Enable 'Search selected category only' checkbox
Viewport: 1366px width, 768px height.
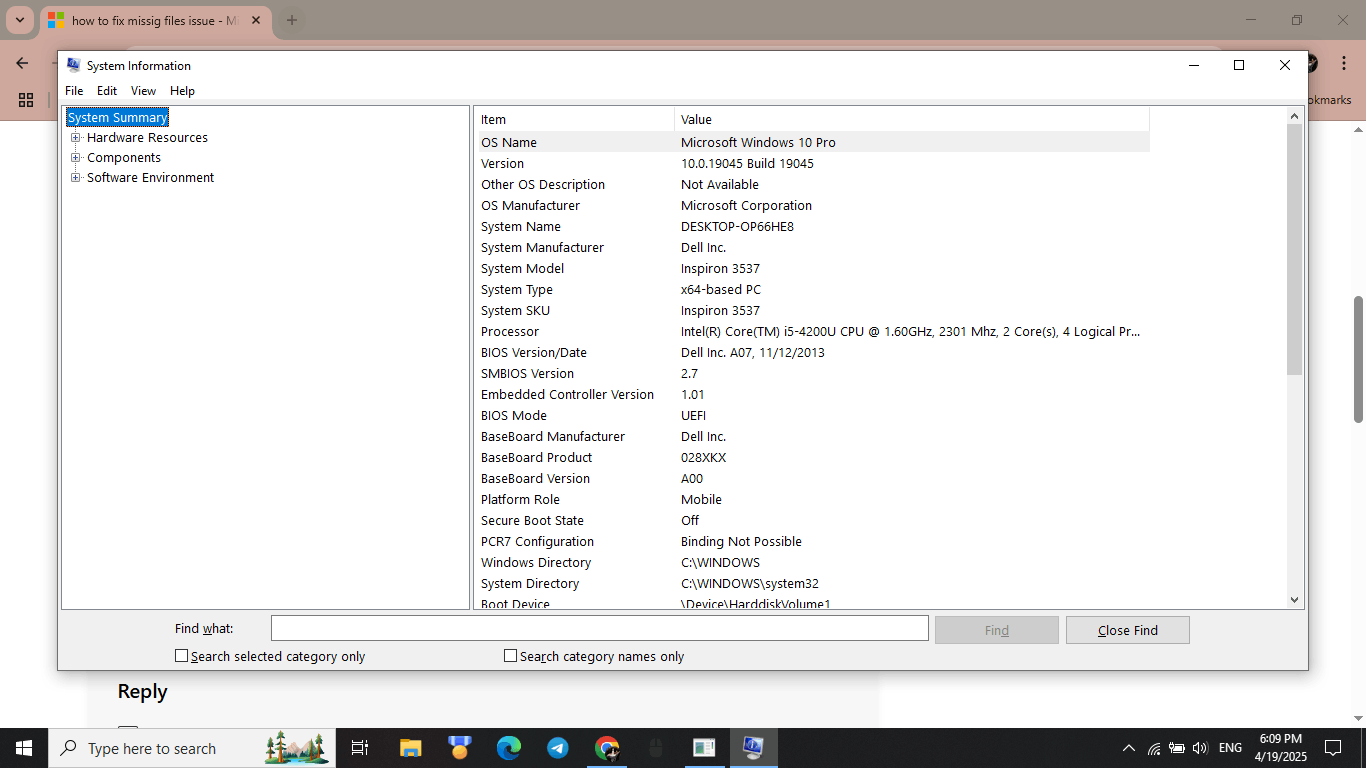tap(181, 656)
